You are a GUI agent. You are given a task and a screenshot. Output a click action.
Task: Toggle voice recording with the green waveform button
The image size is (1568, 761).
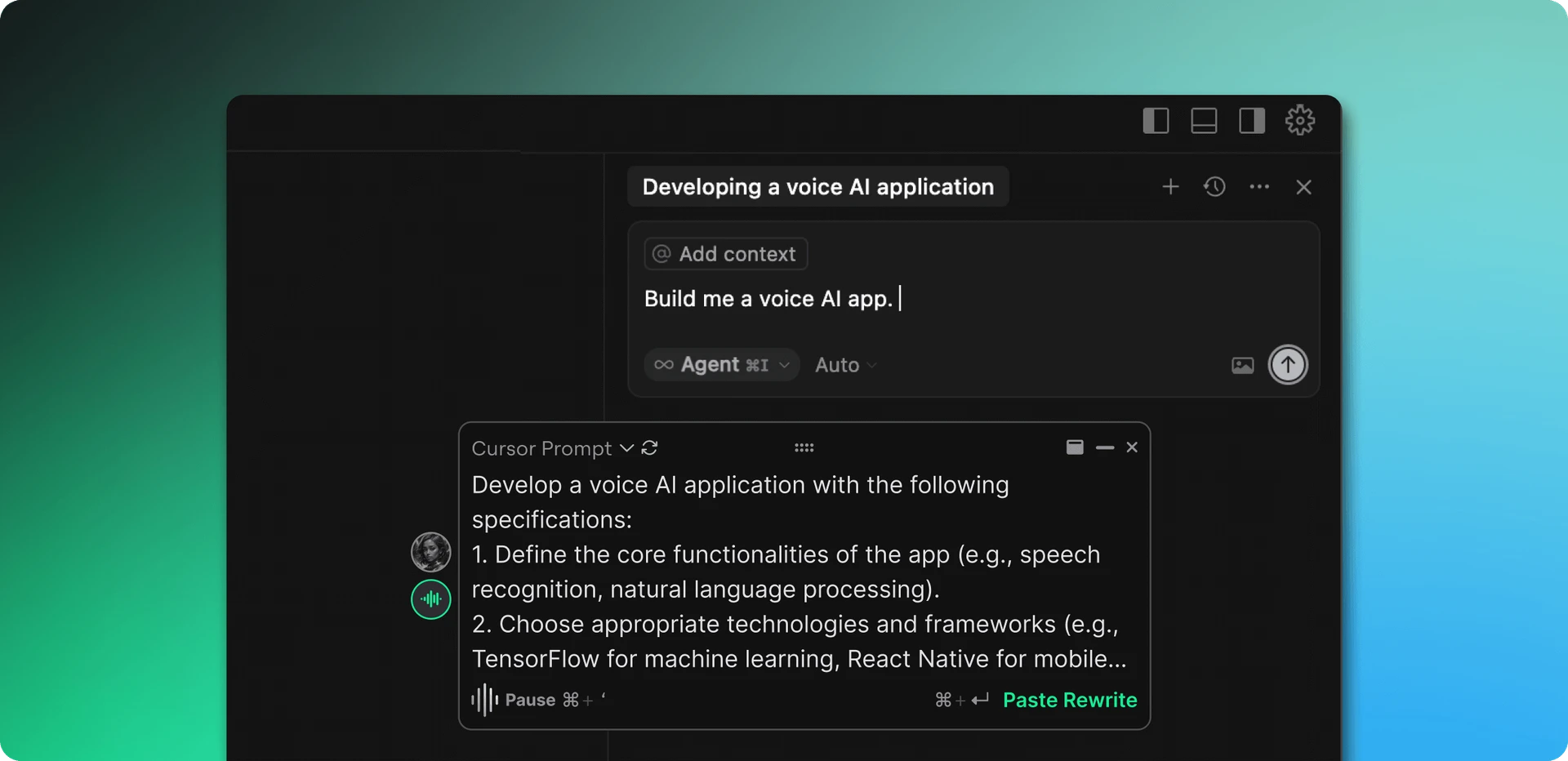coord(430,599)
